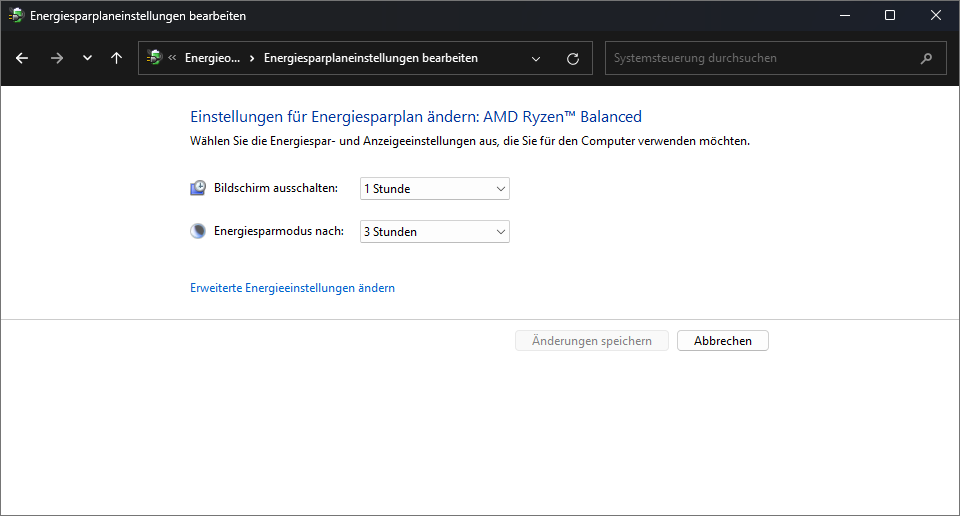The image size is (960, 516).
Task: Click the monitor clock icon beside Bildschirm ausschalten
Action: [x=198, y=188]
